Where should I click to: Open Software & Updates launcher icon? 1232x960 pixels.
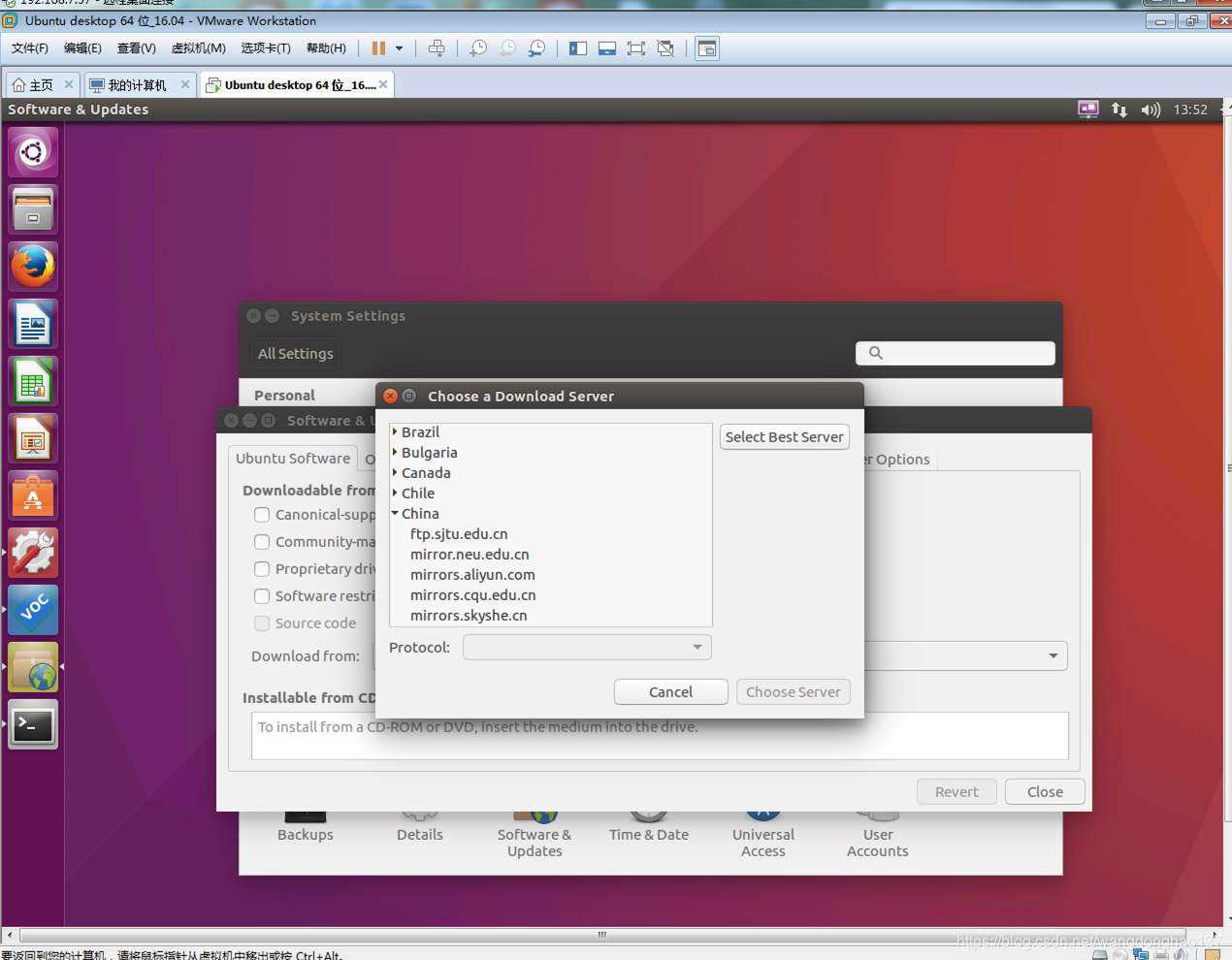[33, 667]
